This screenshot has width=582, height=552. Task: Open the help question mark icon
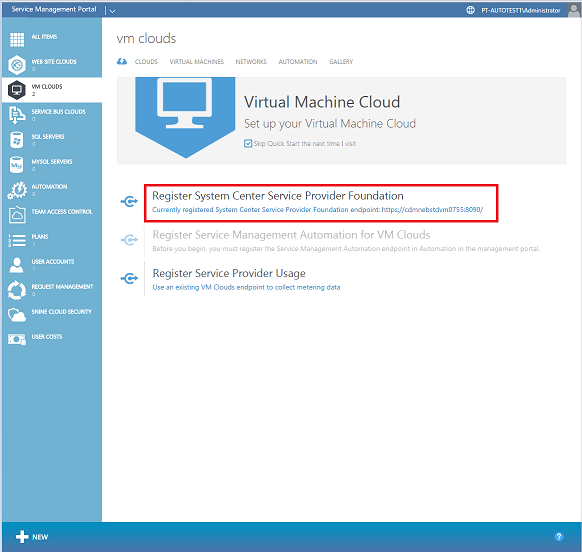pos(559,536)
